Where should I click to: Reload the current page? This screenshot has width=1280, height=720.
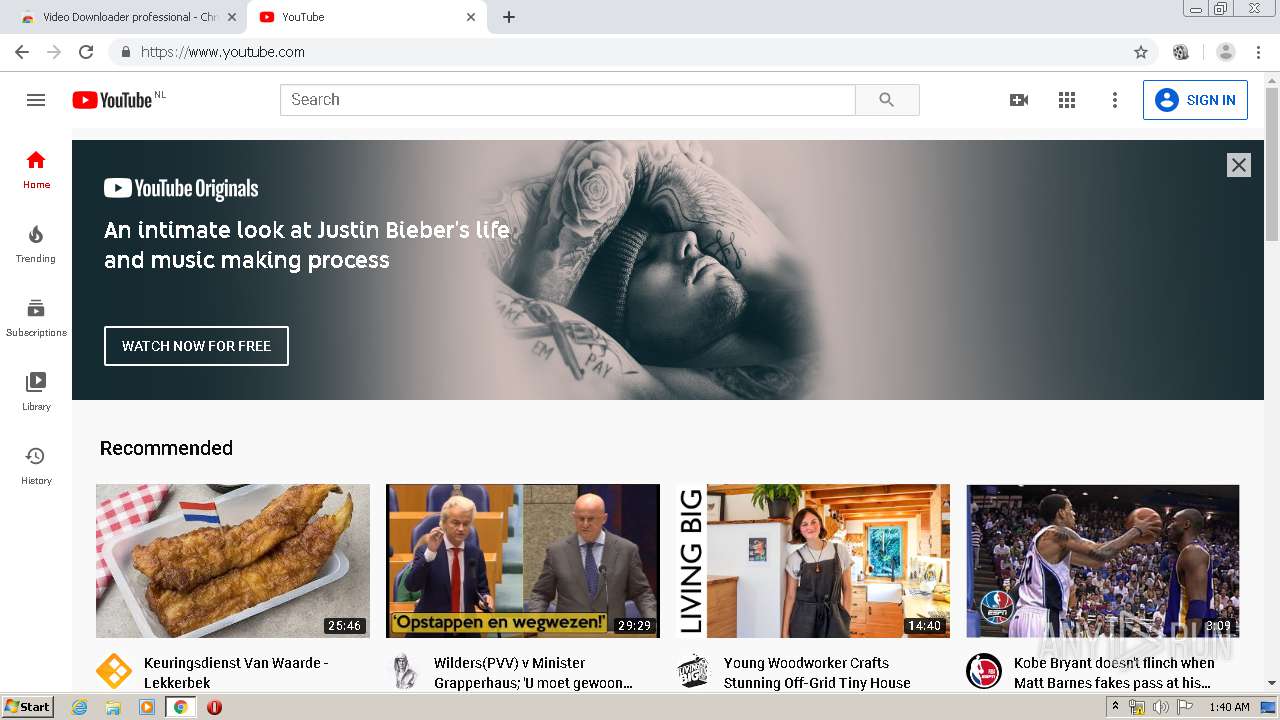click(x=86, y=52)
